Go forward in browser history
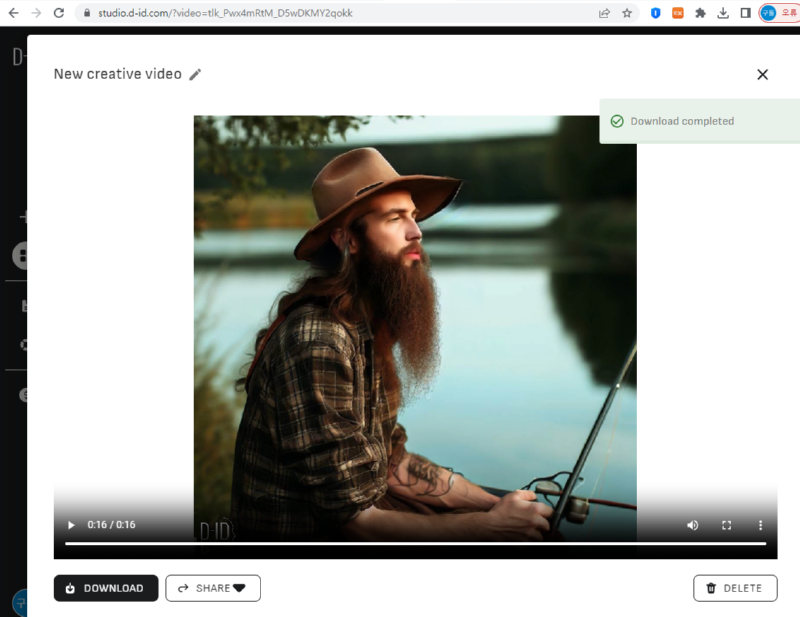The width and height of the screenshot is (800, 617). pos(36,13)
